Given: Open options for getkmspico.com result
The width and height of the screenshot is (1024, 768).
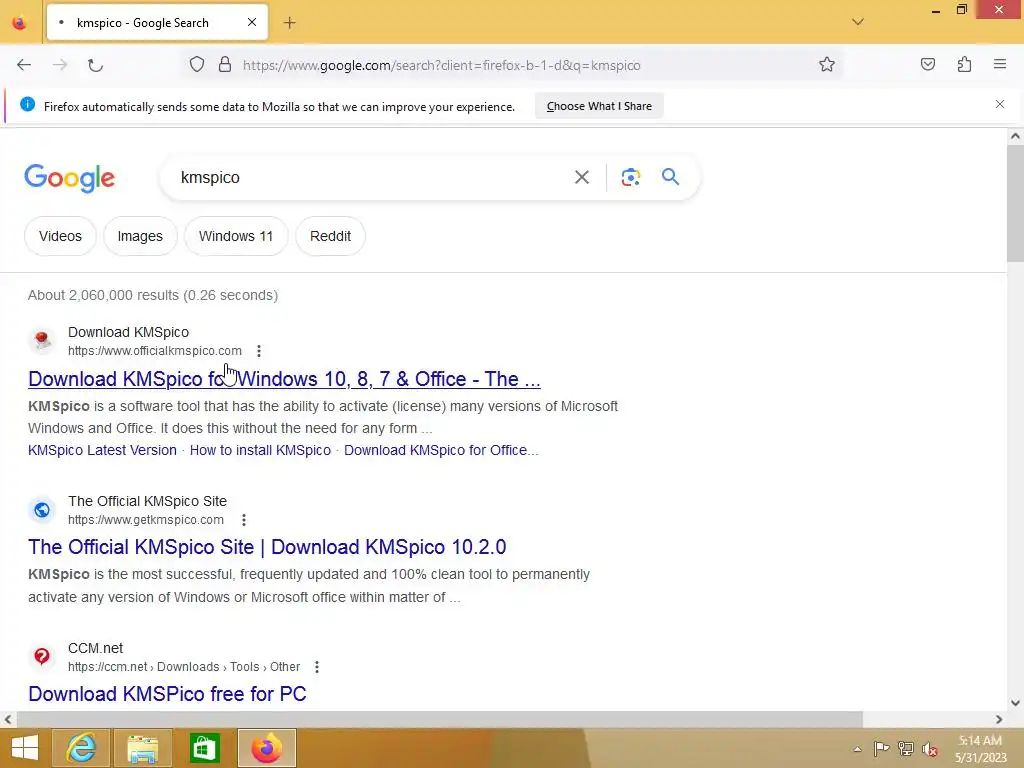Looking at the screenshot, I should [x=244, y=520].
